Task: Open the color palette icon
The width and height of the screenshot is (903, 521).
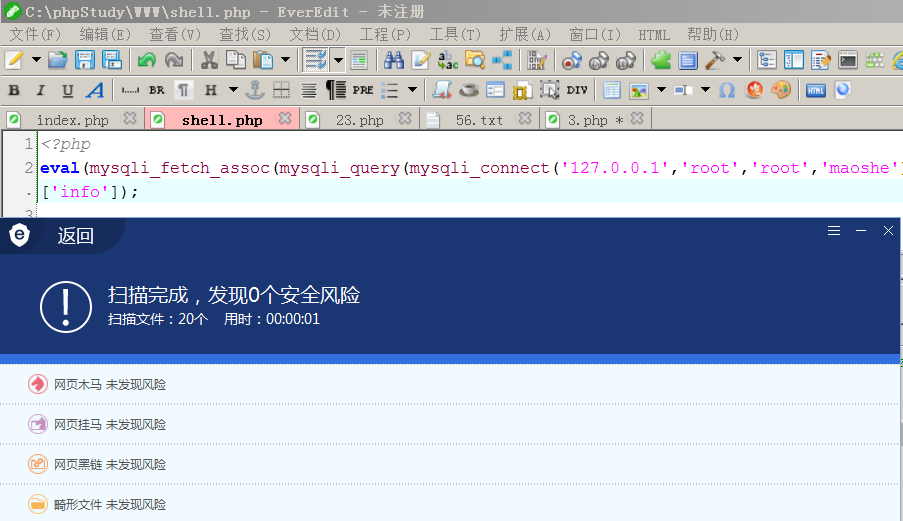Action: [781, 90]
